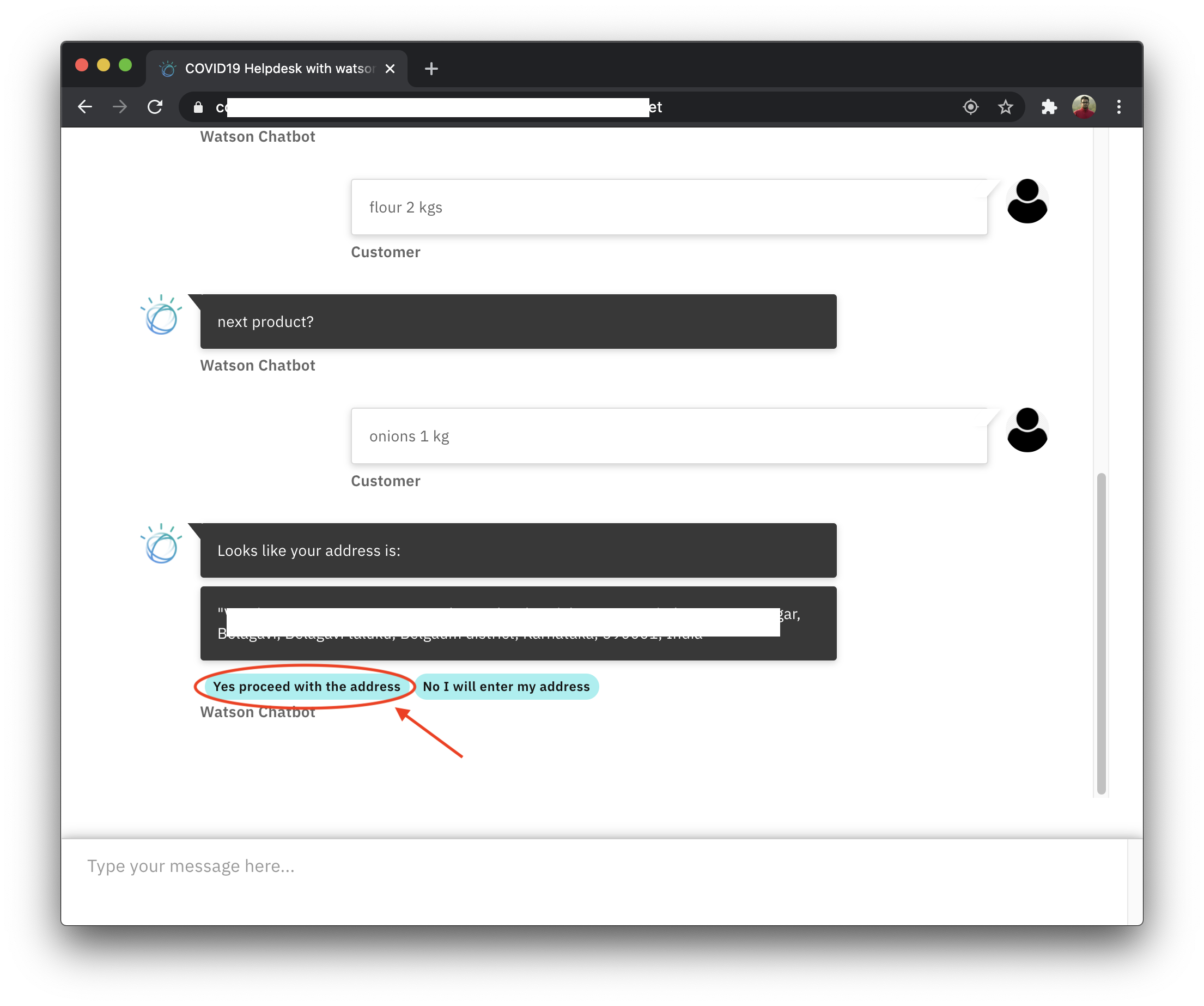Open Chrome's three-dot menu
This screenshot has height=1006, width=1204.
(1118, 107)
